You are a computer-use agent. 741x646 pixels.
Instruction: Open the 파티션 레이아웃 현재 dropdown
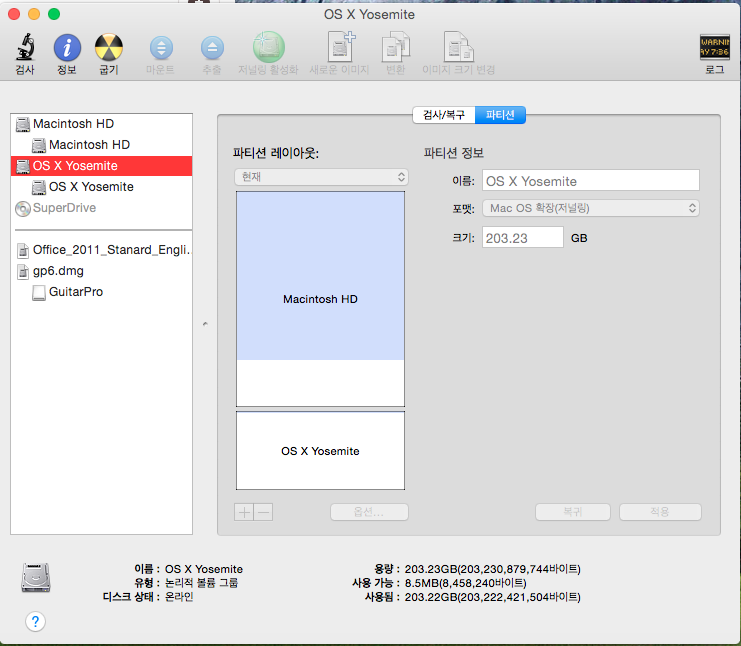click(321, 177)
